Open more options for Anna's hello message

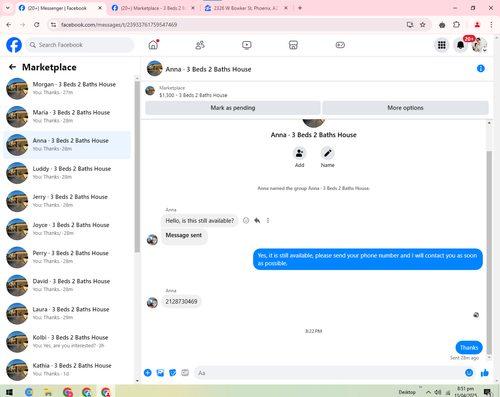point(268,220)
